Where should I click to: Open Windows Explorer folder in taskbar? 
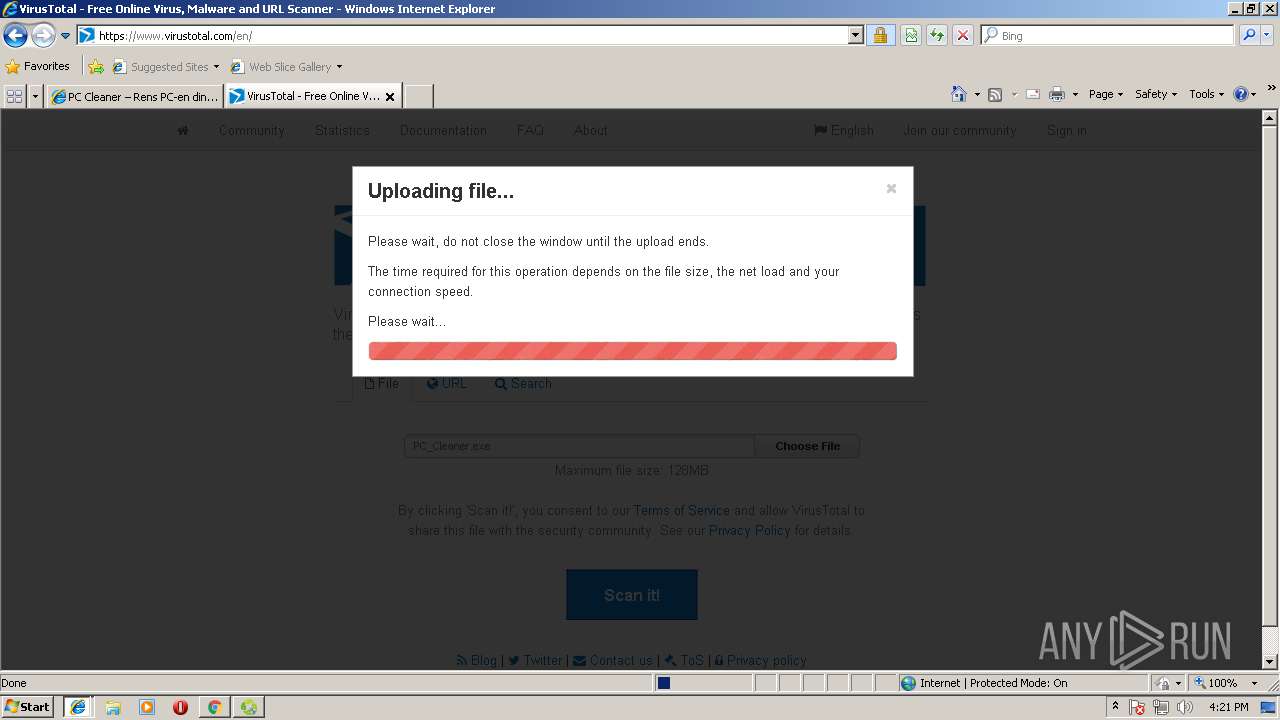pos(113,707)
